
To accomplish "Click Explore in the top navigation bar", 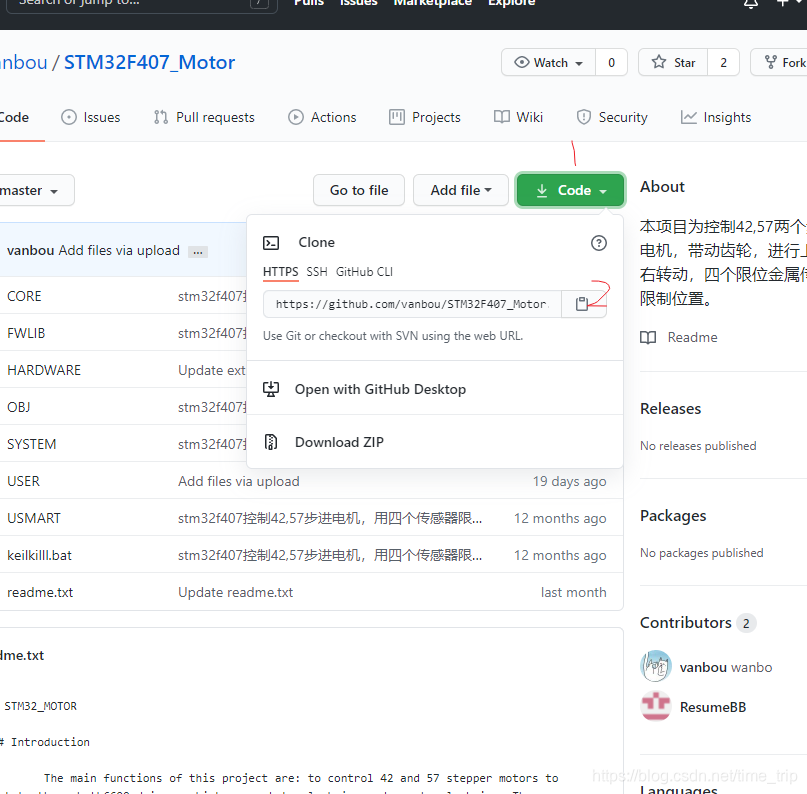I will [512, 3].
